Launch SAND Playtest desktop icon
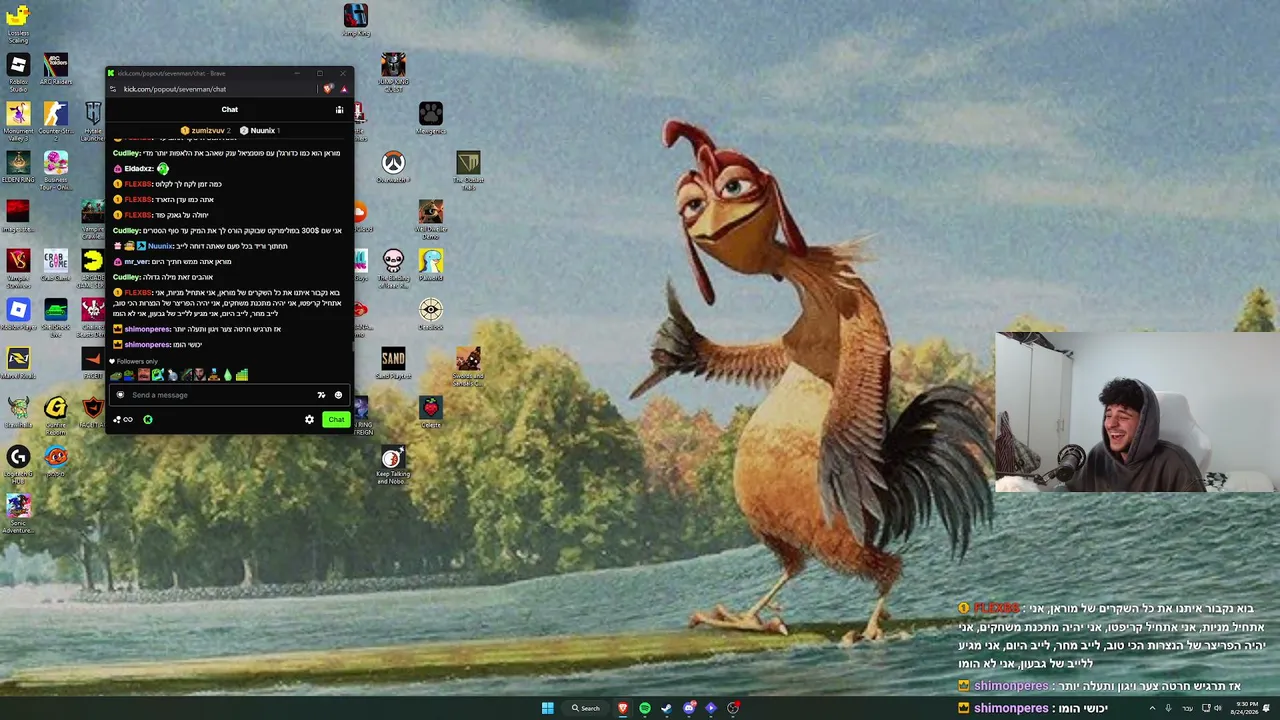 393,364
